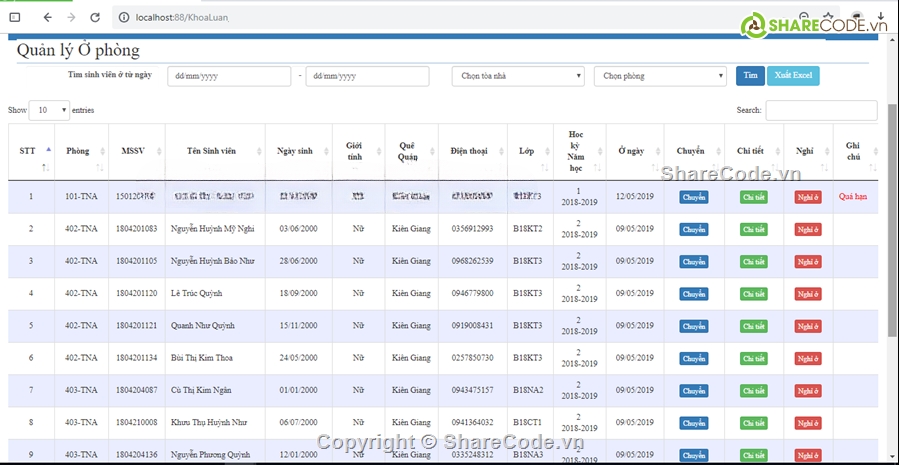The height and width of the screenshot is (465, 899).
Task: Click MSSV 1804204087 cell
Action: pos(136,390)
